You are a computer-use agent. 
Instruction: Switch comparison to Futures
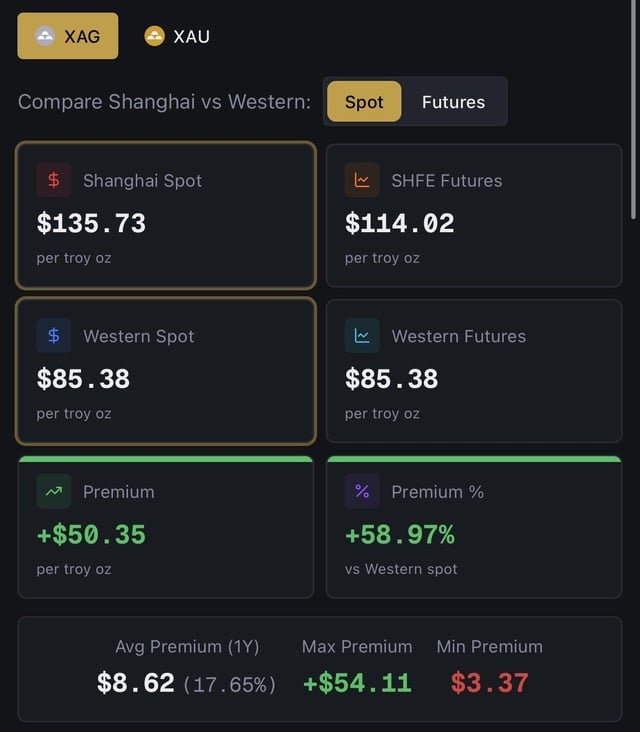(453, 102)
